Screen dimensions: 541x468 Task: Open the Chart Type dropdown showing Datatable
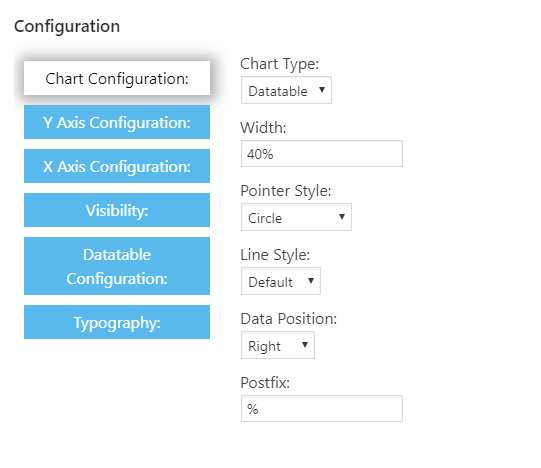pos(286,90)
